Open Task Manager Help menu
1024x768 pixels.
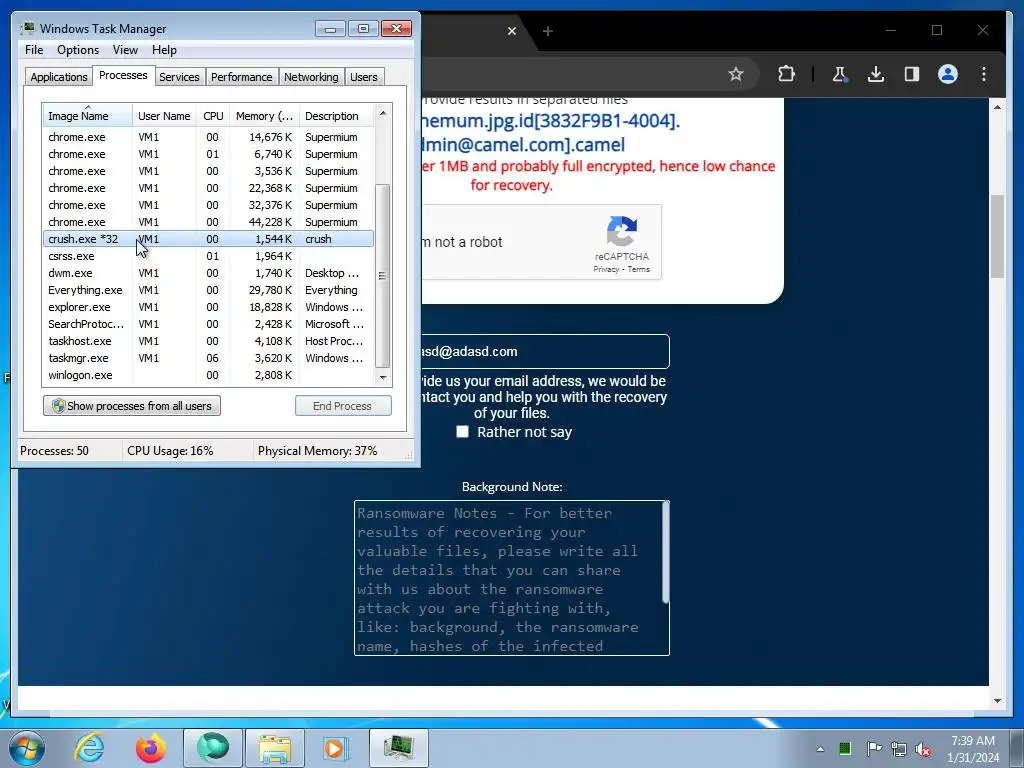pyautogui.click(x=164, y=50)
